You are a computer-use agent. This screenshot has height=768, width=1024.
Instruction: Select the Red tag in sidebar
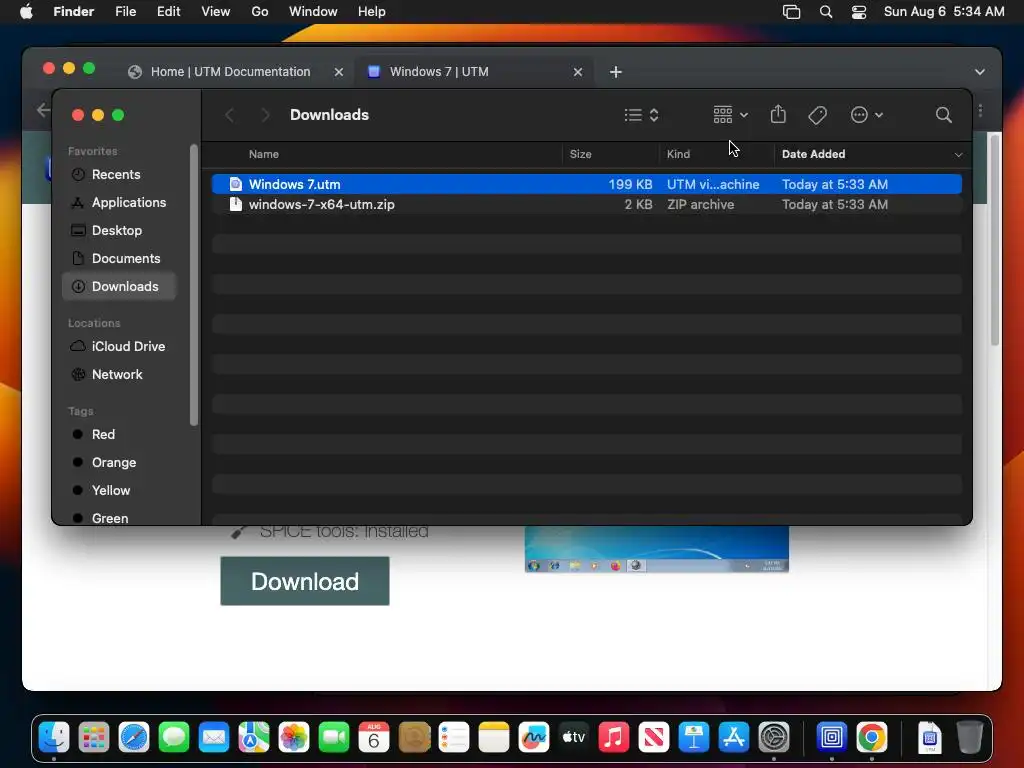pyautogui.click(x=120, y=435)
